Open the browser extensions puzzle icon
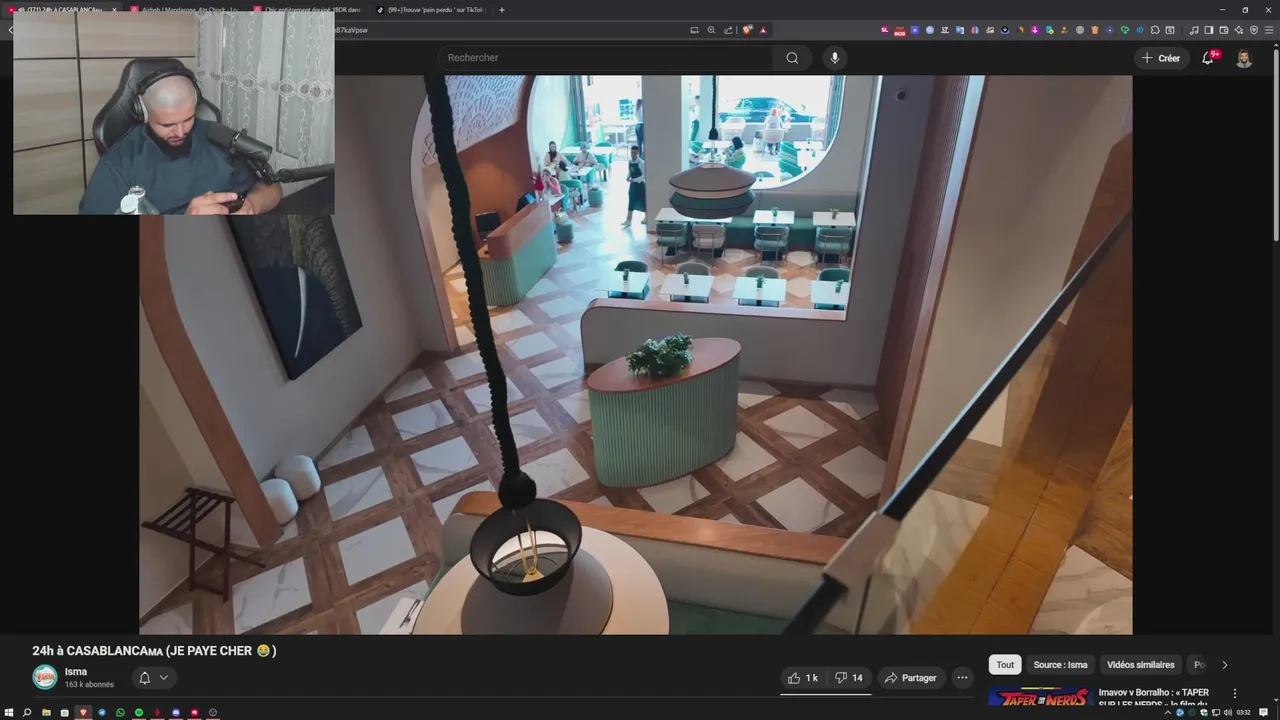Image resolution: width=1280 pixels, height=720 pixels. [1155, 30]
